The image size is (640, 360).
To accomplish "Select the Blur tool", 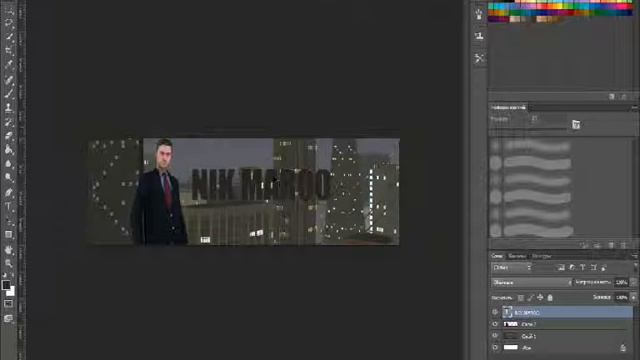I will [9, 164].
